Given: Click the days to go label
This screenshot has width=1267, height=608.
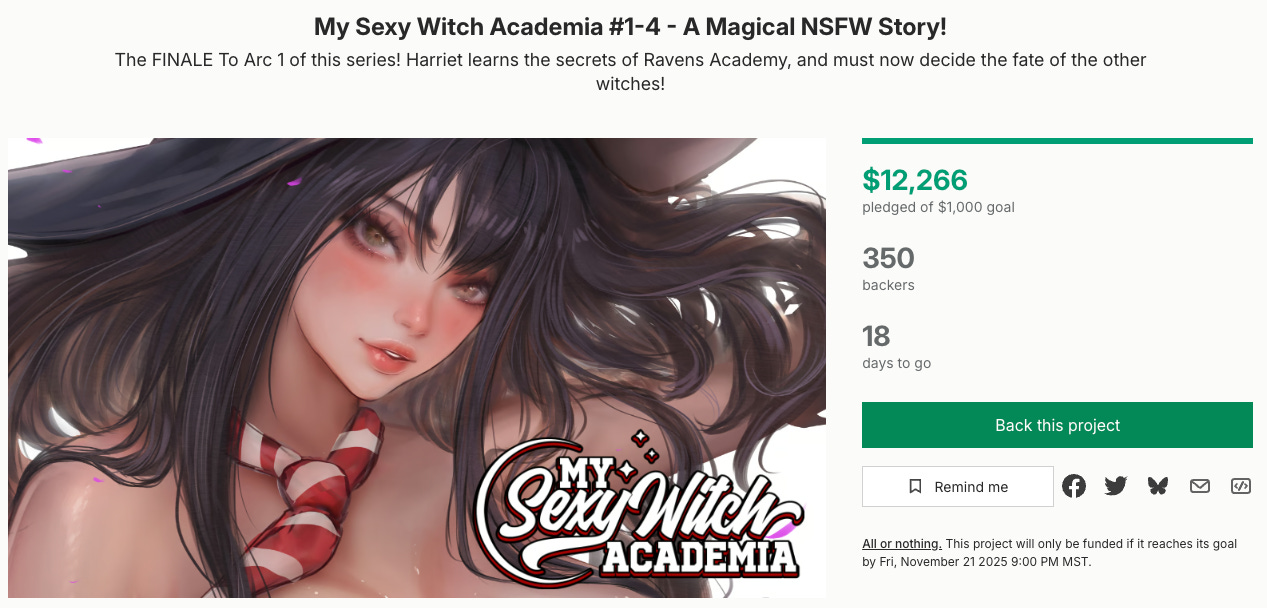Looking at the screenshot, I should pyautogui.click(x=896, y=363).
